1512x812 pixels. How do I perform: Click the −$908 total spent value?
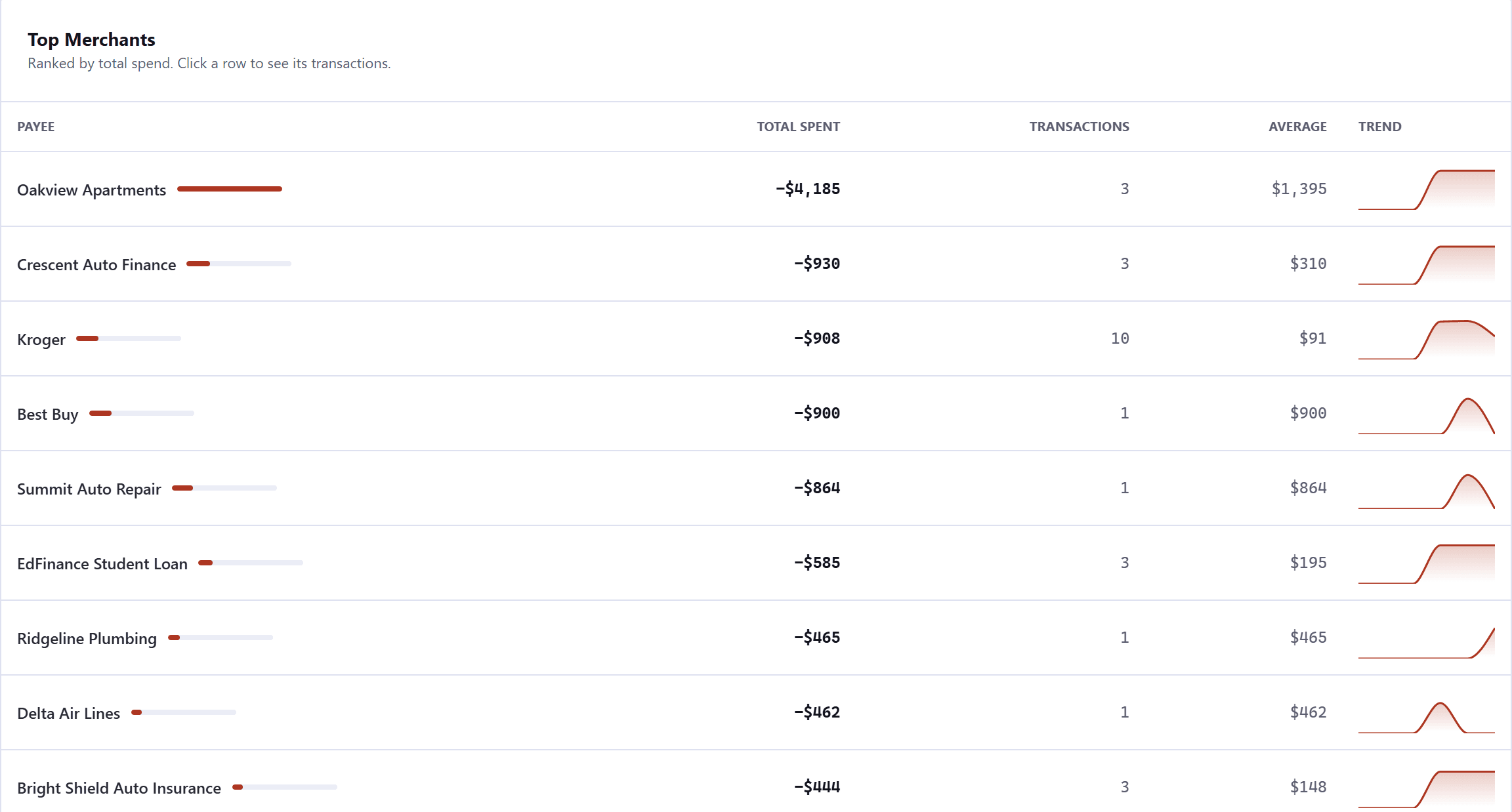[817, 338]
